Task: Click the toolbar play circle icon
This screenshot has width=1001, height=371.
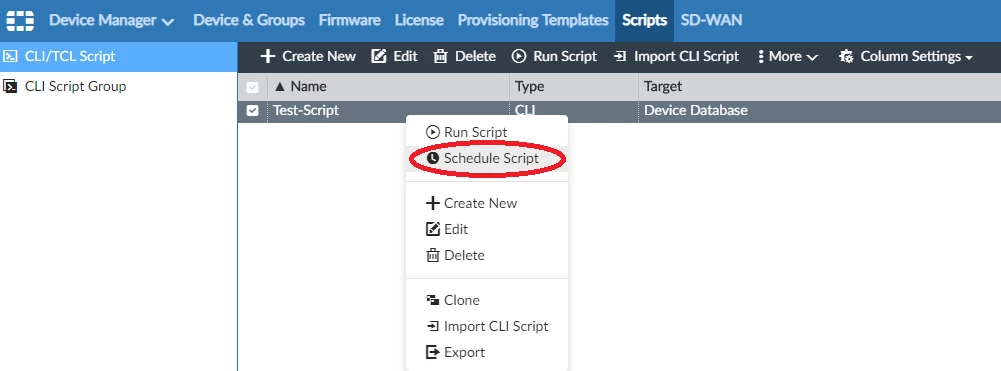Action: tap(518, 56)
